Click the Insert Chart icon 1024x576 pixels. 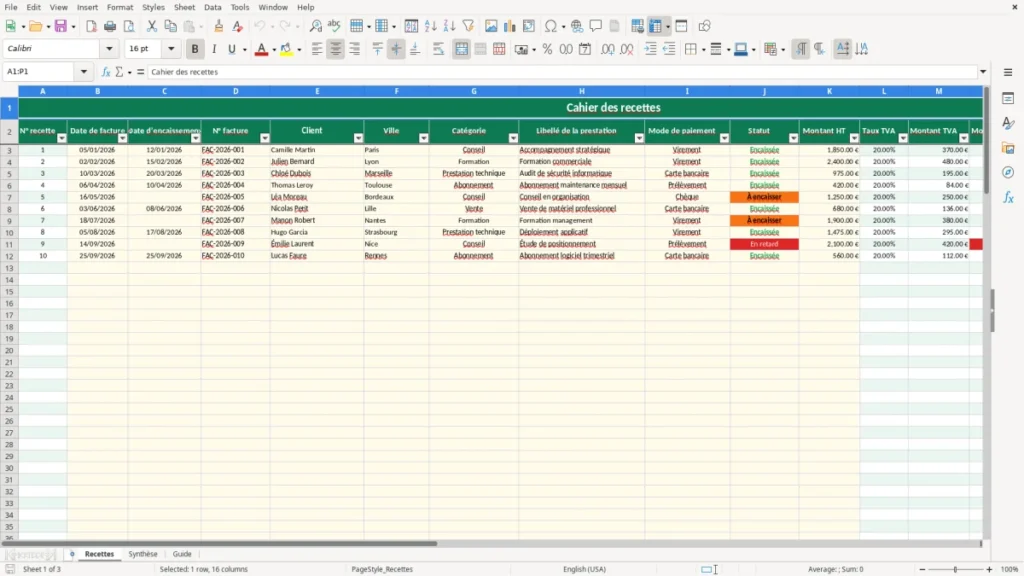coord(510,26)
